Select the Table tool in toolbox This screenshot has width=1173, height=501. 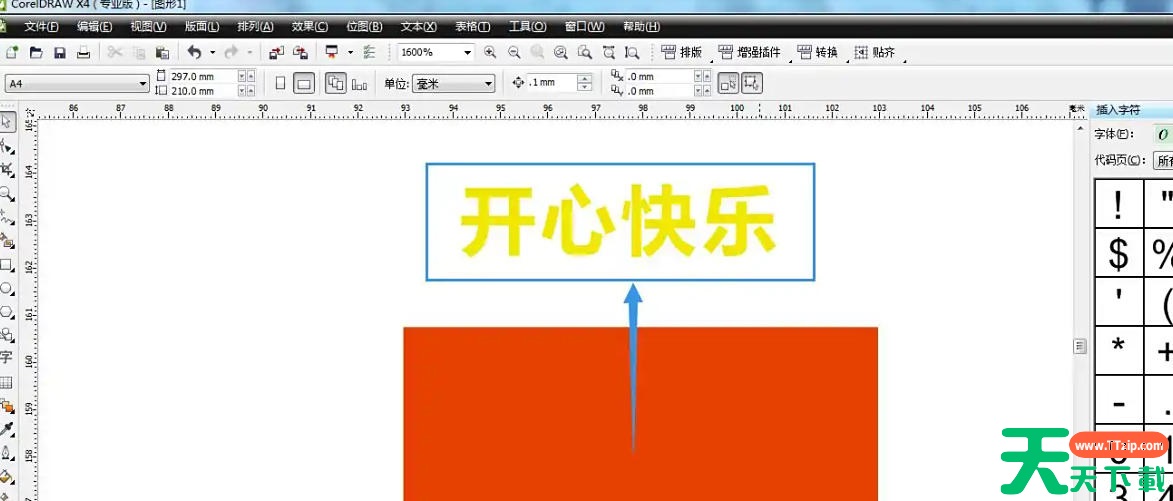coord(7,382)
